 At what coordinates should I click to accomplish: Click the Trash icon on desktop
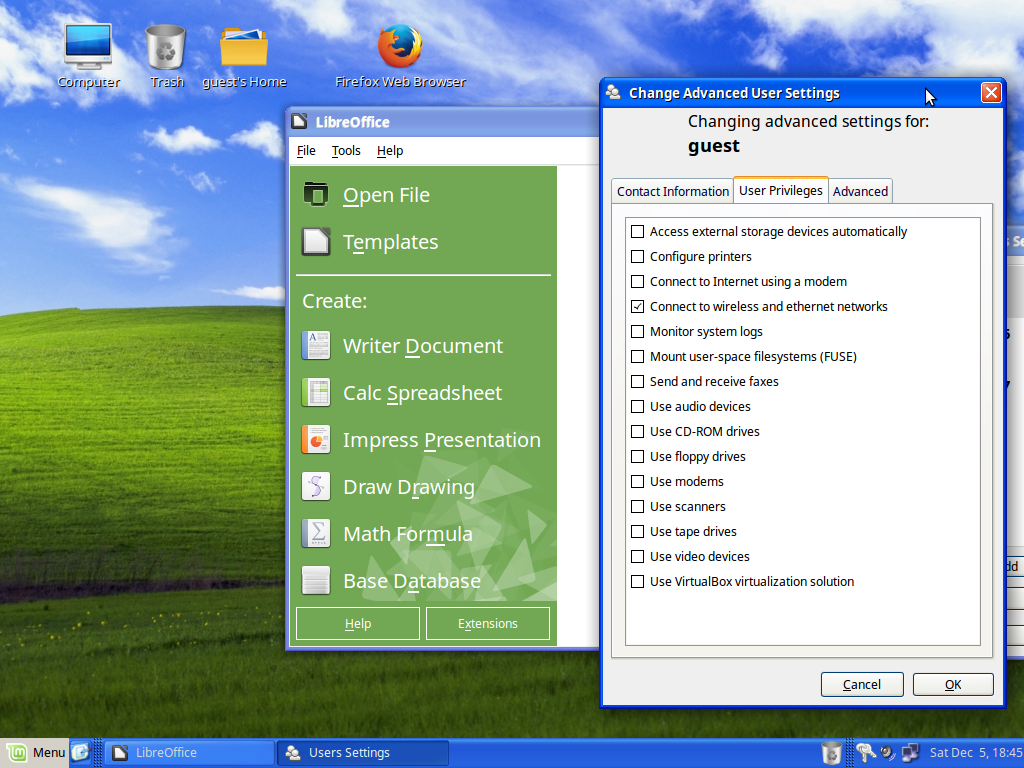coord(166,47)
